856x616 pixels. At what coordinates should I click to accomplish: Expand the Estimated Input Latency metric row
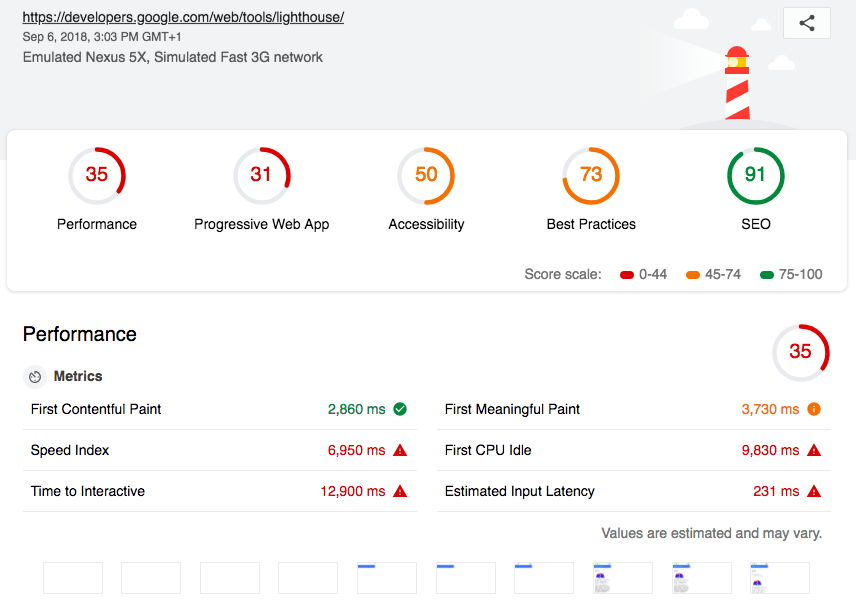tap(634, 491)
